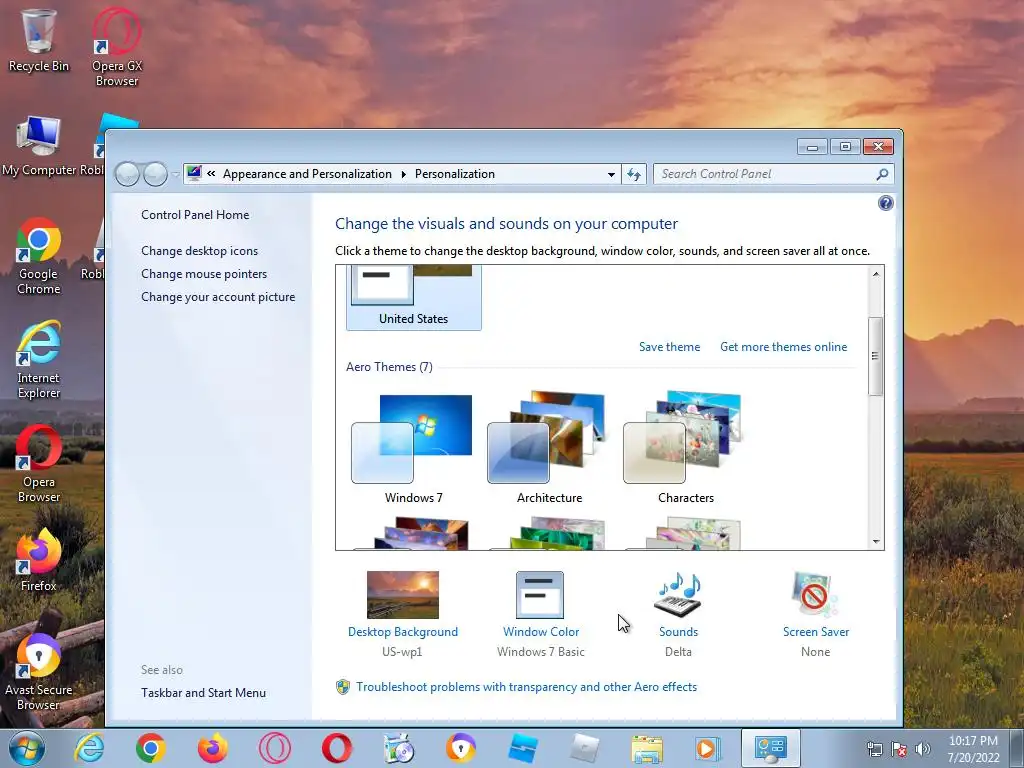
Task: Open Opera GX Browser desktop icon
Action: click(x=117, y=47)
